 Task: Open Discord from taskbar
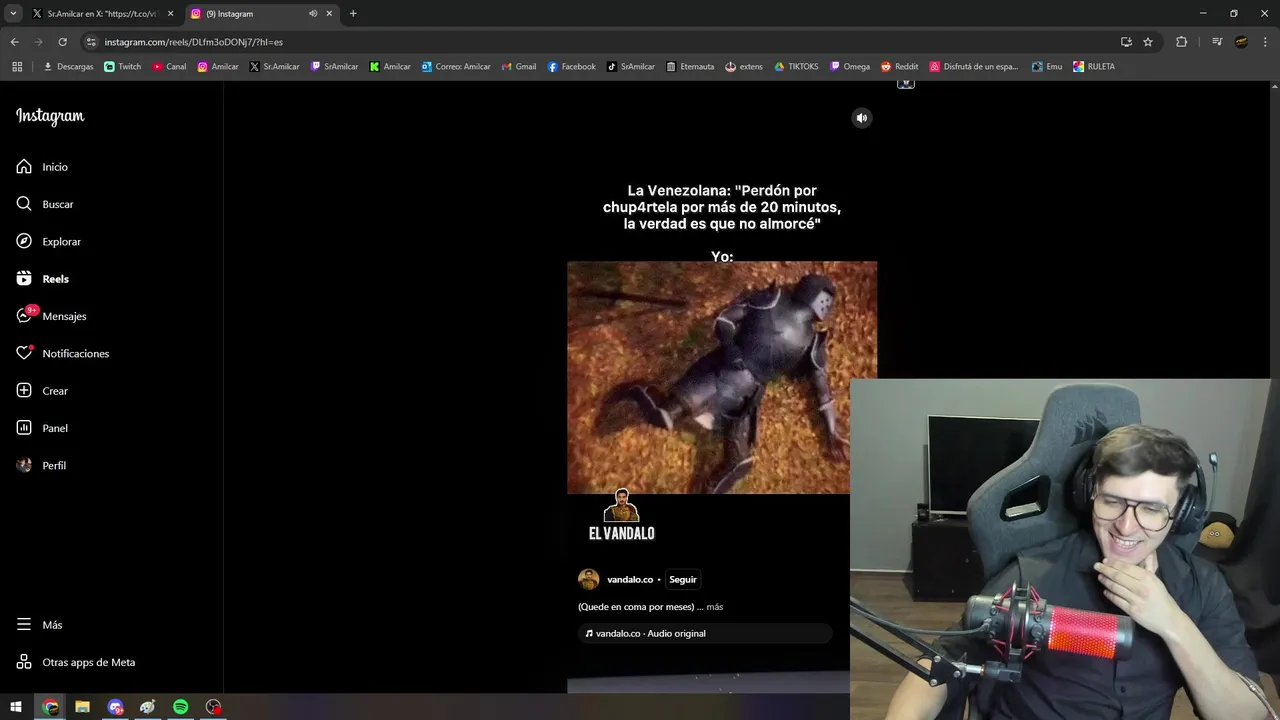(116, 707)
